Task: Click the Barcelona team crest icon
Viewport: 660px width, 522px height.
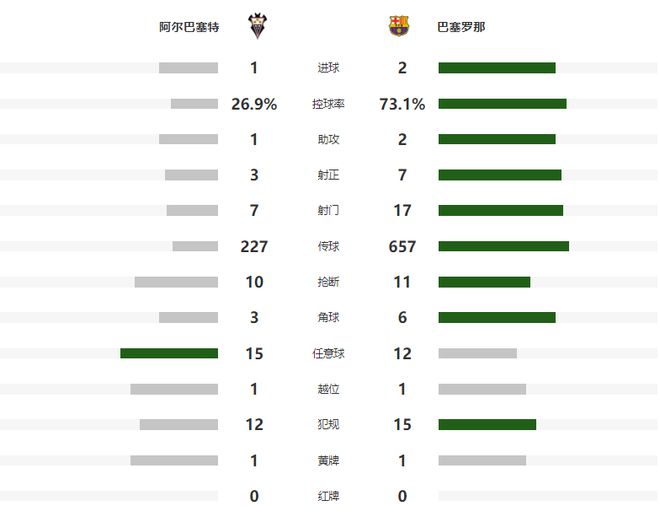Action: click(x=399, y=27)
